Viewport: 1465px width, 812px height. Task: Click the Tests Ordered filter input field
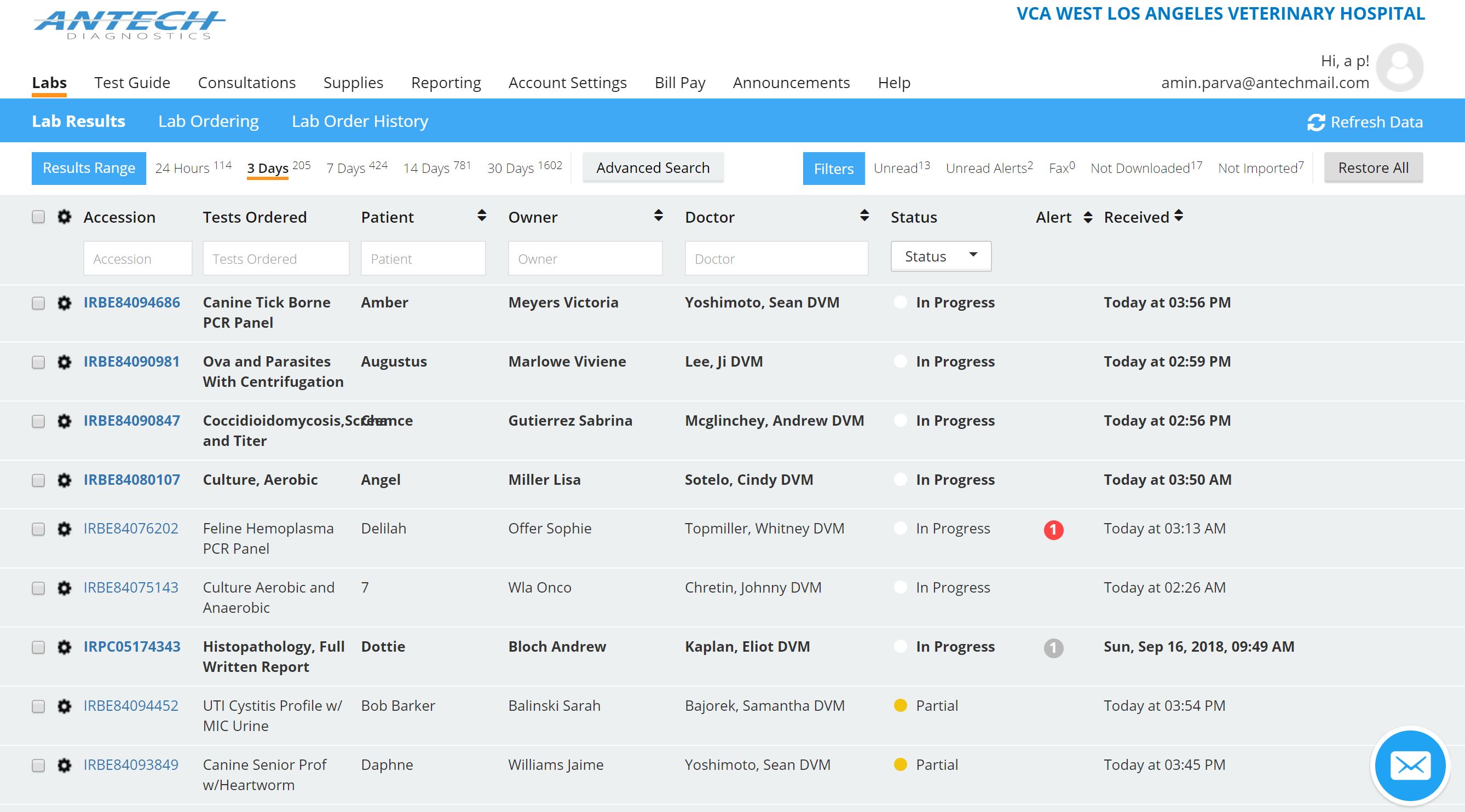point(276,259)
